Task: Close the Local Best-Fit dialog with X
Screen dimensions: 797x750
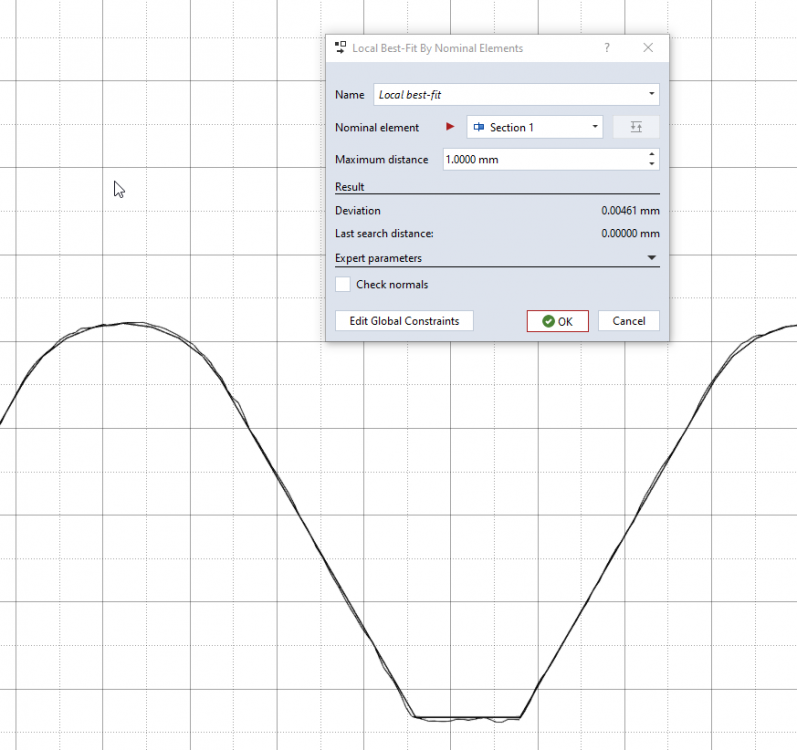Action: tap(648, 48)
